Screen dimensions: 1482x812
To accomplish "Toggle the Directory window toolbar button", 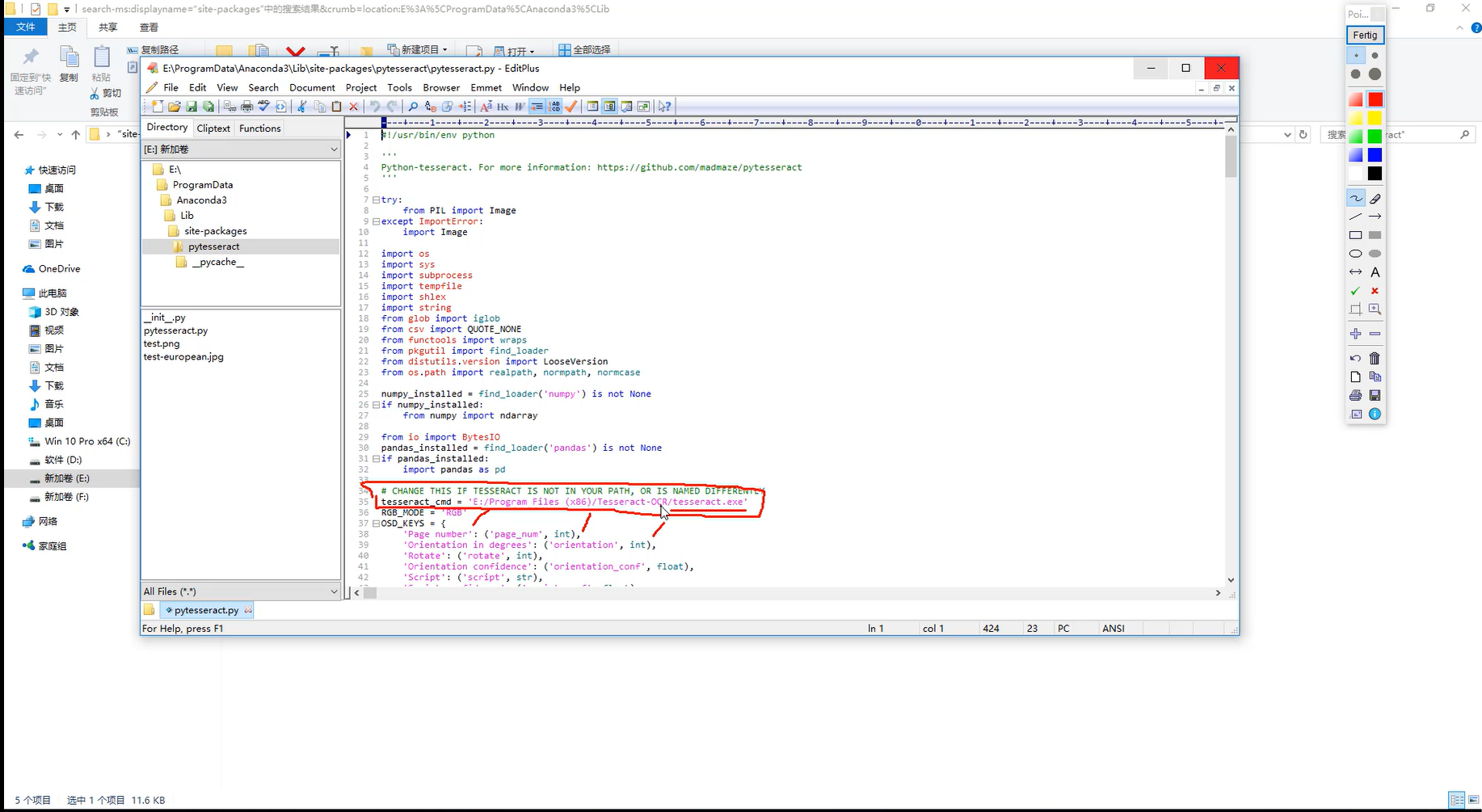I will coord(609,107).
